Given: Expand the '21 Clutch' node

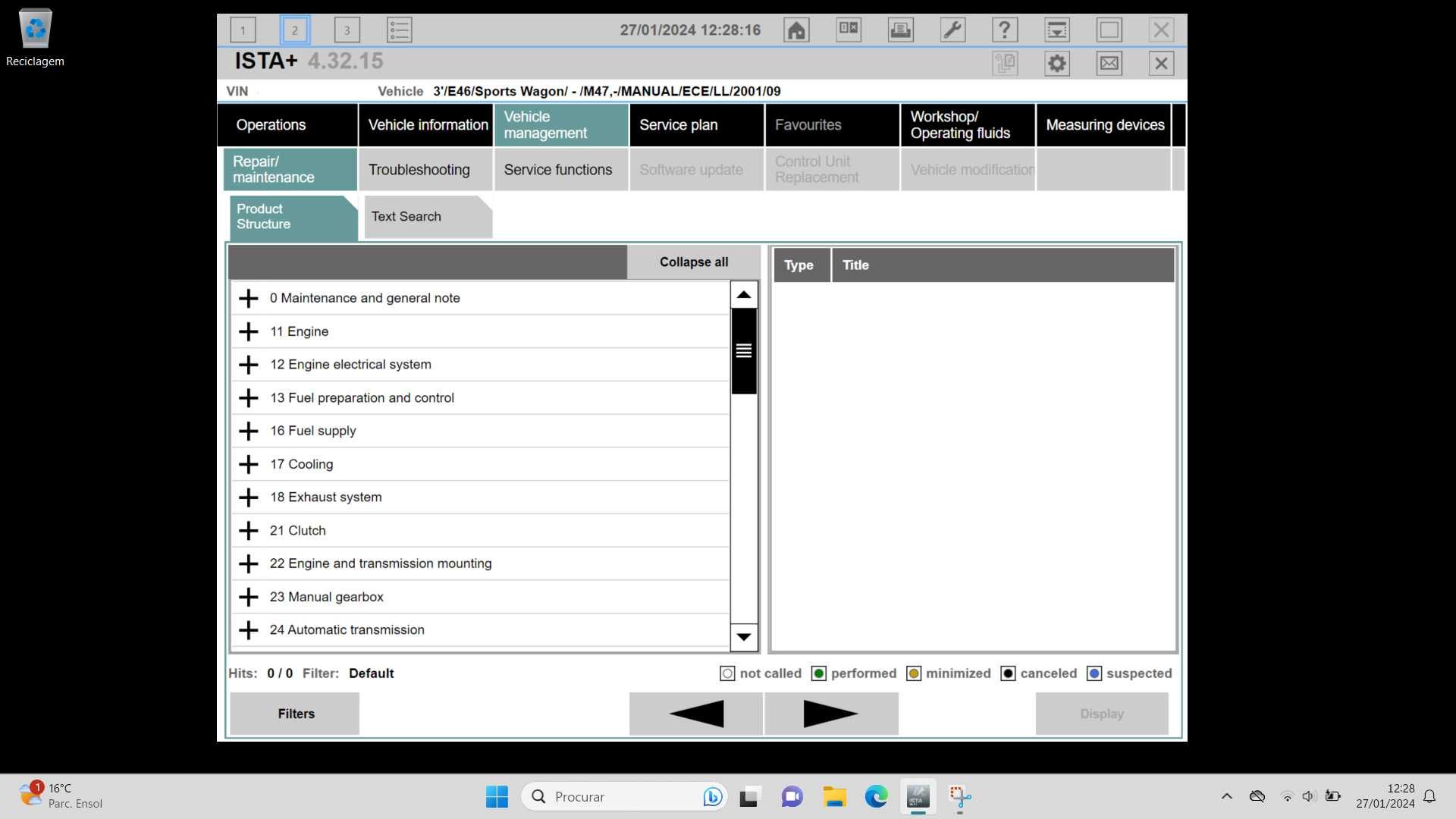Looking at the screenshot, I should [248, 531].
